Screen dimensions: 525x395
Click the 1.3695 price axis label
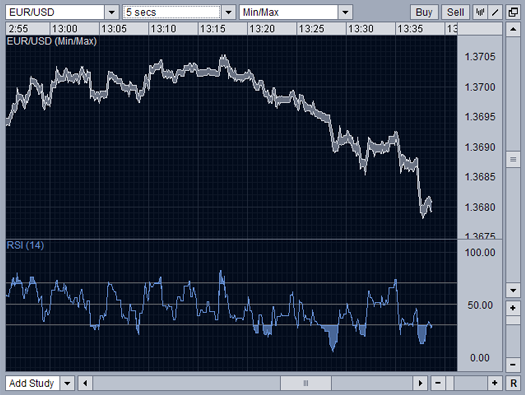point(480,117)
